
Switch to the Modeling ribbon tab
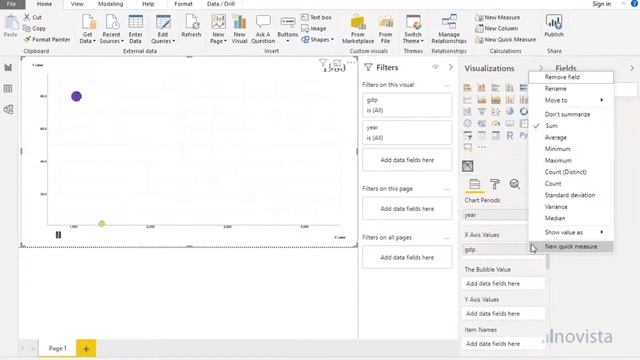(111, 4)
